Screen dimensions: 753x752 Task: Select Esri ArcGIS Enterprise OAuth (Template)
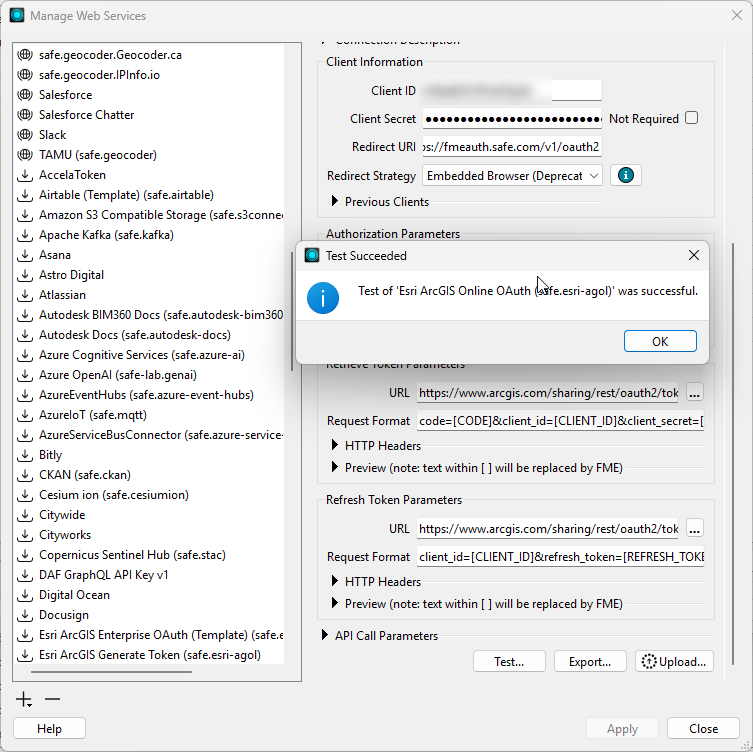(x=150, y=635)
